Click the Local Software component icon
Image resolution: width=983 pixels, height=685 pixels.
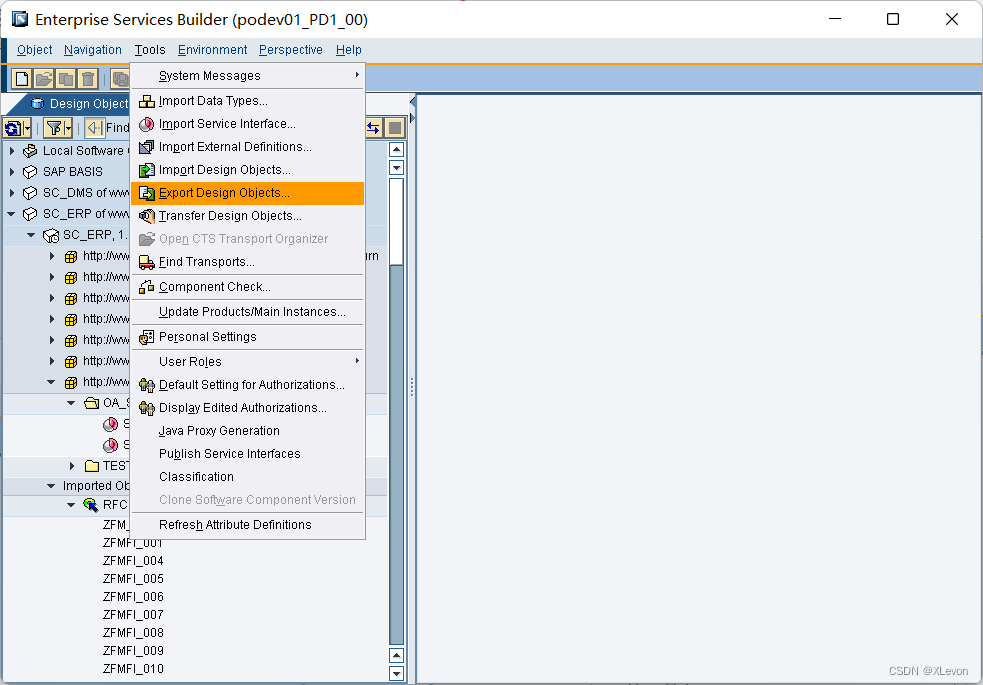click(x=30, y=151)
